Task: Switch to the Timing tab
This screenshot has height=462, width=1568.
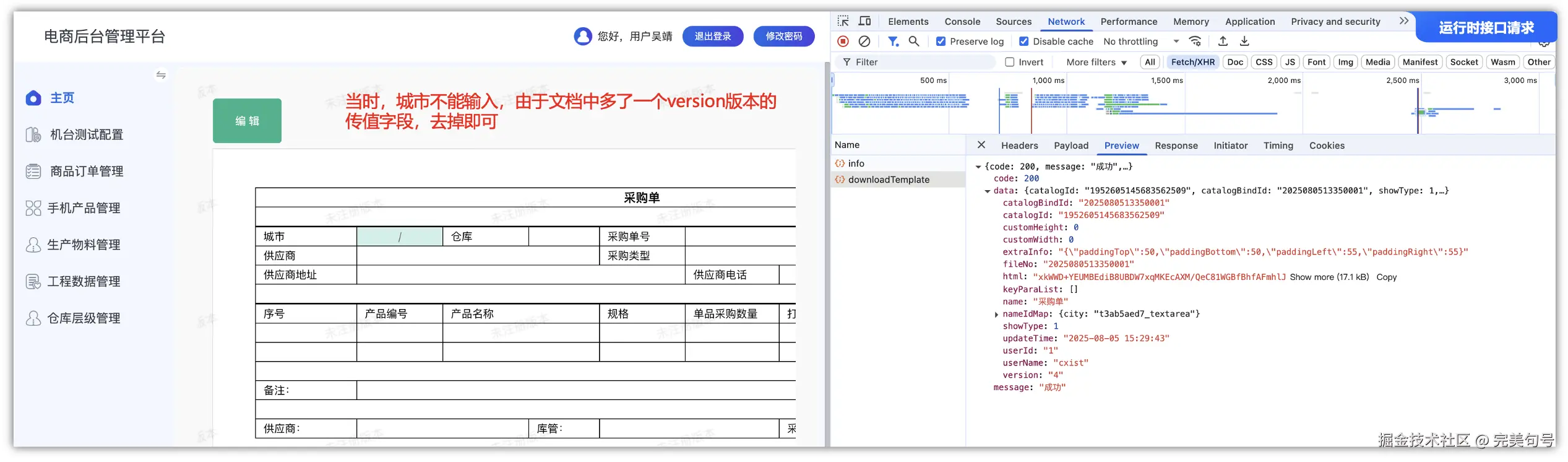Action: 1278,146
